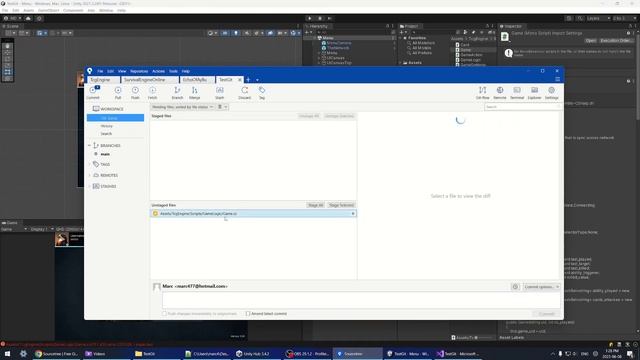
Task: Click the Fetch toolbar icon
Action: click(x=152, y=92)
